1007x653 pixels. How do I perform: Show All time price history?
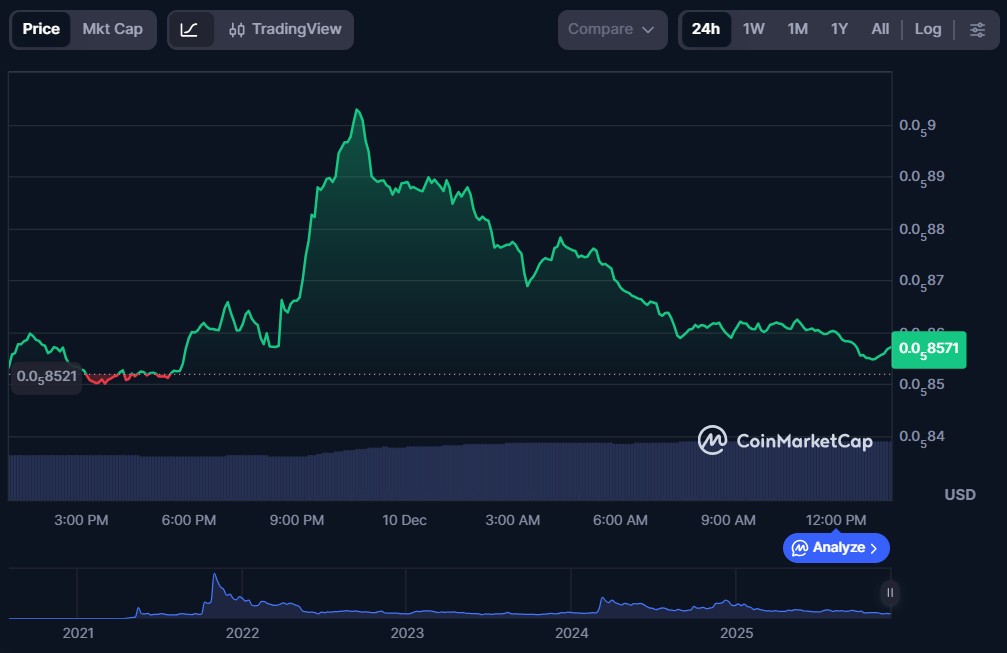(x=880, y=30)
